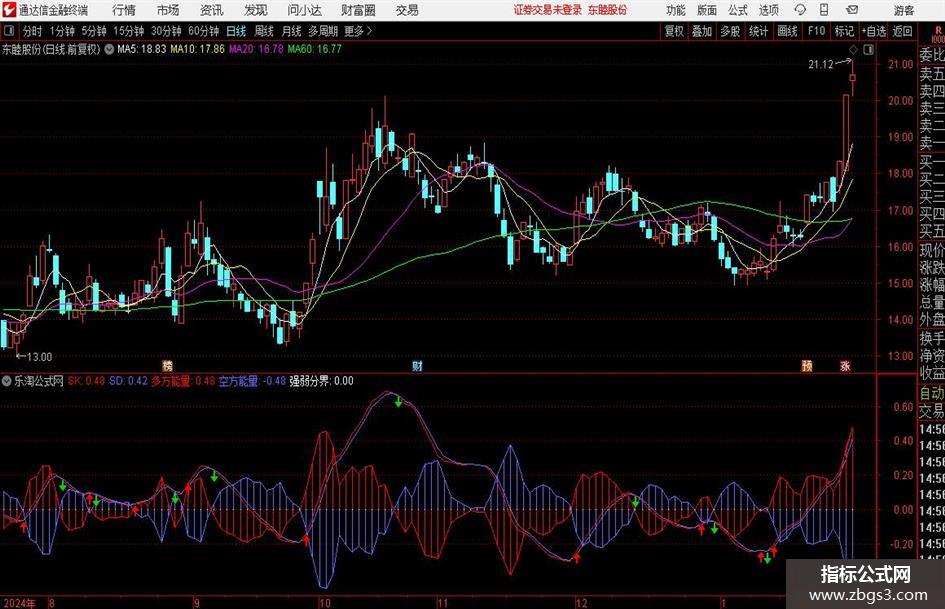Image resolution: width=945 pixels, height=609 pixels.
Task: Open the 问小达 menu
Action: [304, 10]
